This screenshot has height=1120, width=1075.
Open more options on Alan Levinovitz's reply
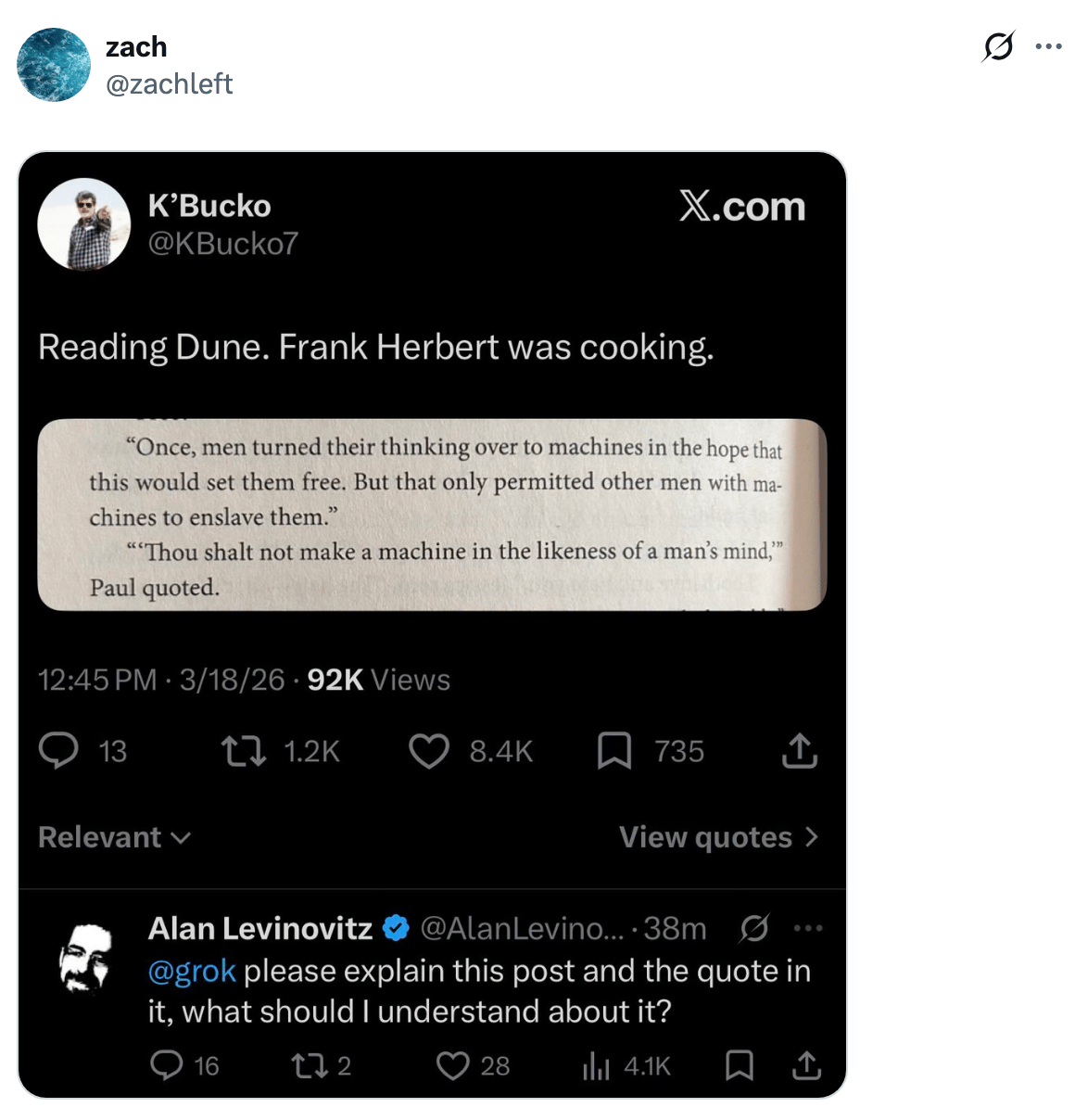[x=808, y=927]
